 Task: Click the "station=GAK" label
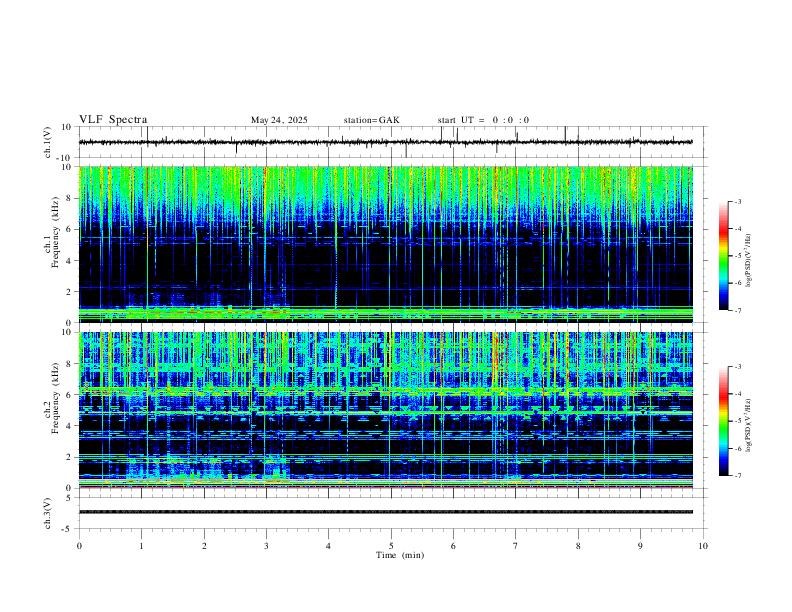(371, 120)
